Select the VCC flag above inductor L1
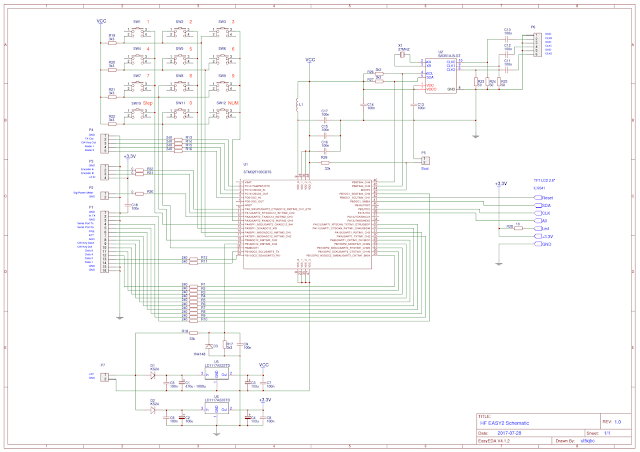Viewport: 640px width, 452px height. click(310, 61)
